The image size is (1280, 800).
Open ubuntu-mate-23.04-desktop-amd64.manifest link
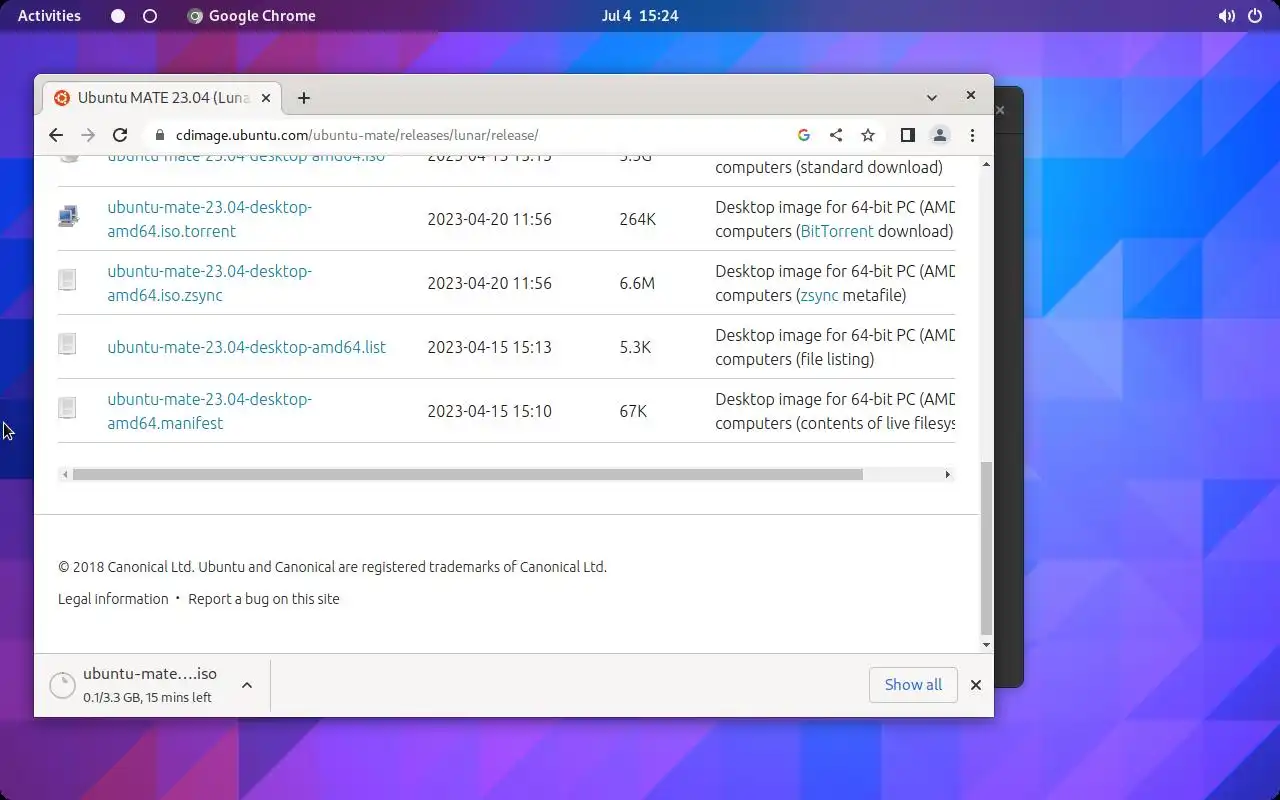point(209,411)
